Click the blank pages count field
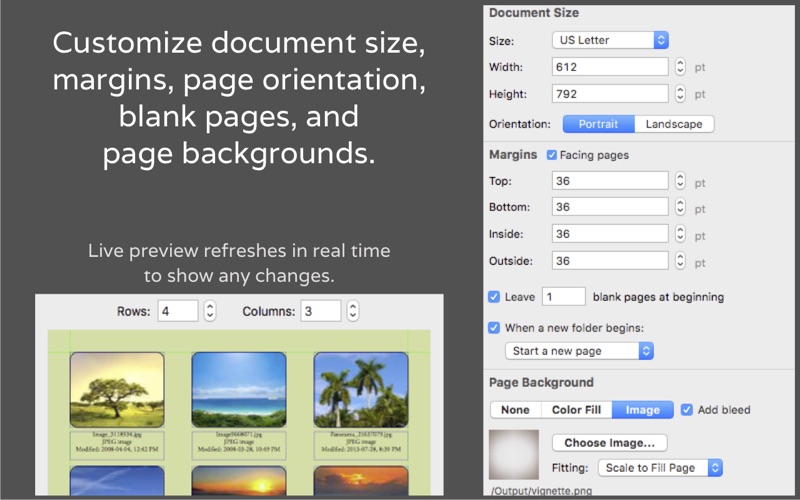800x500 pixels. click(x=563, y=296)
